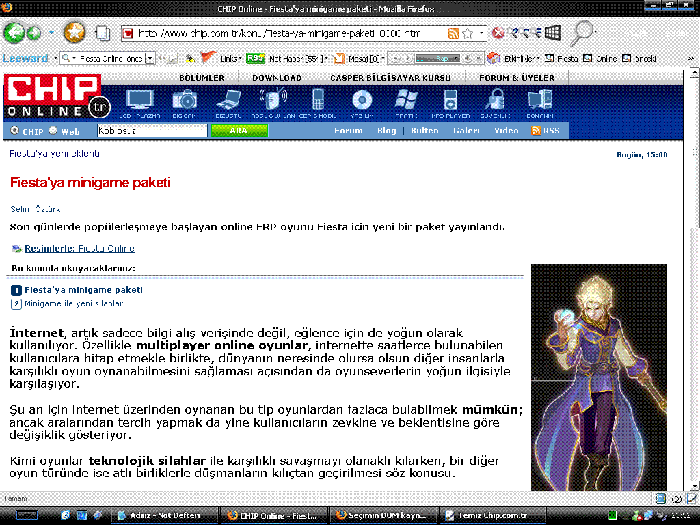Screen dimensions: 700x525
Task: Open the toolbar search box dropdown arrow
Action: coord(150,58)
